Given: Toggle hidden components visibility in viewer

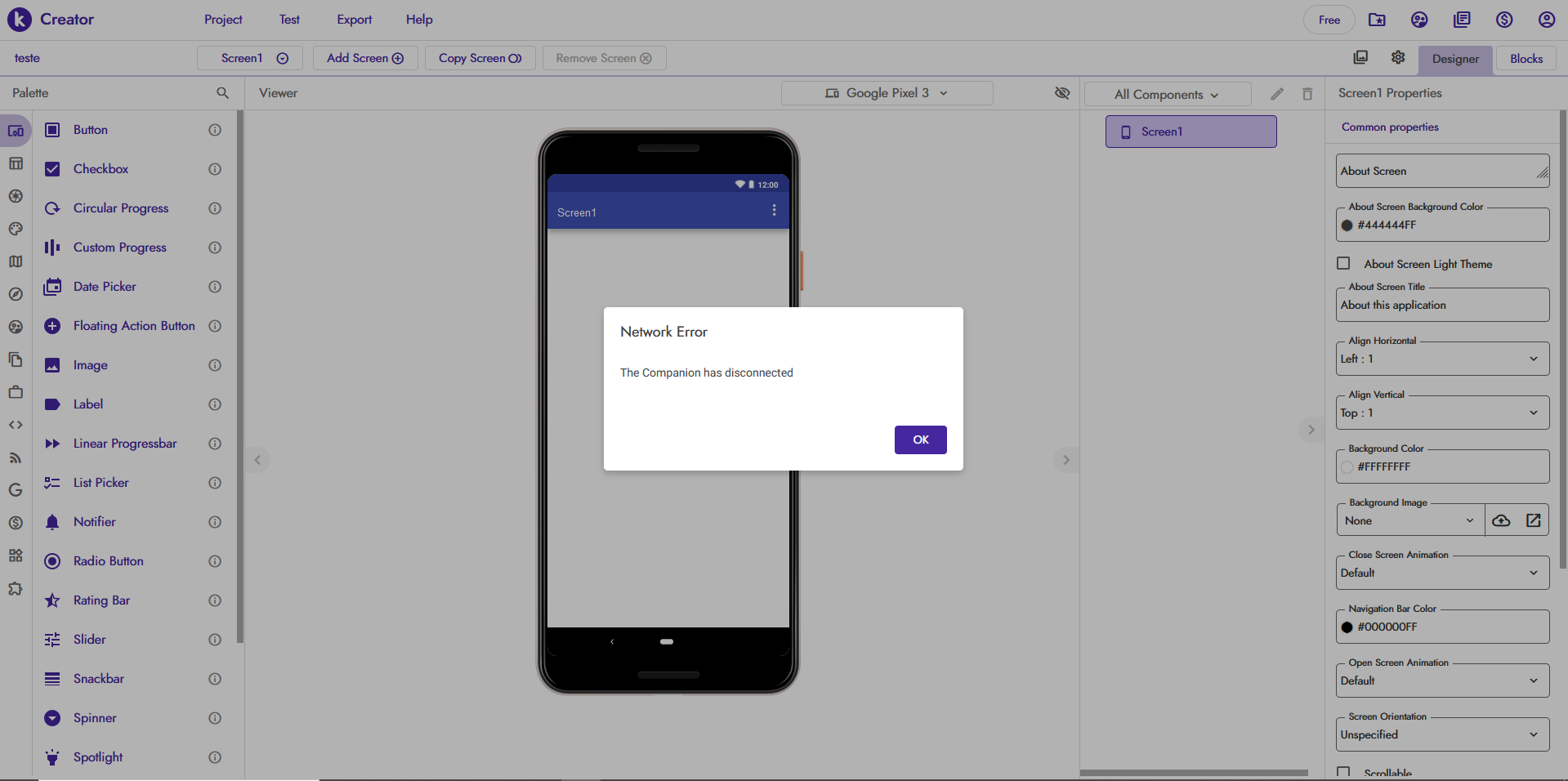Looking at the screenshot, I should (x=1062, y=93).
